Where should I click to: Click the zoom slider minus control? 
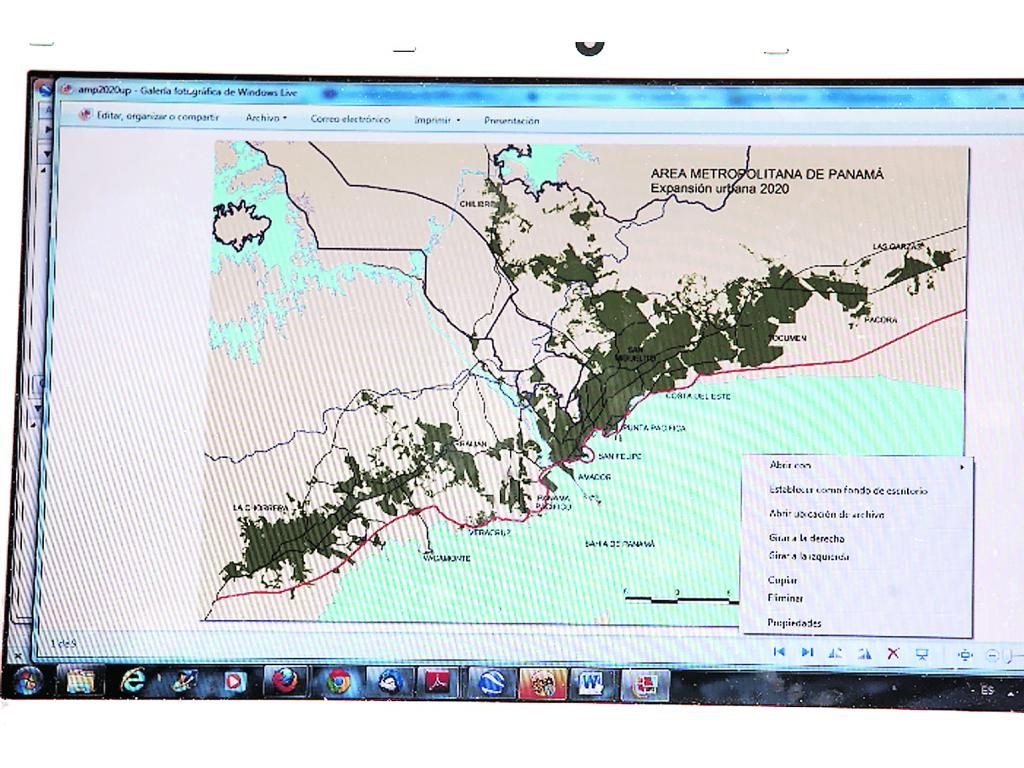[x=992, y=655]
